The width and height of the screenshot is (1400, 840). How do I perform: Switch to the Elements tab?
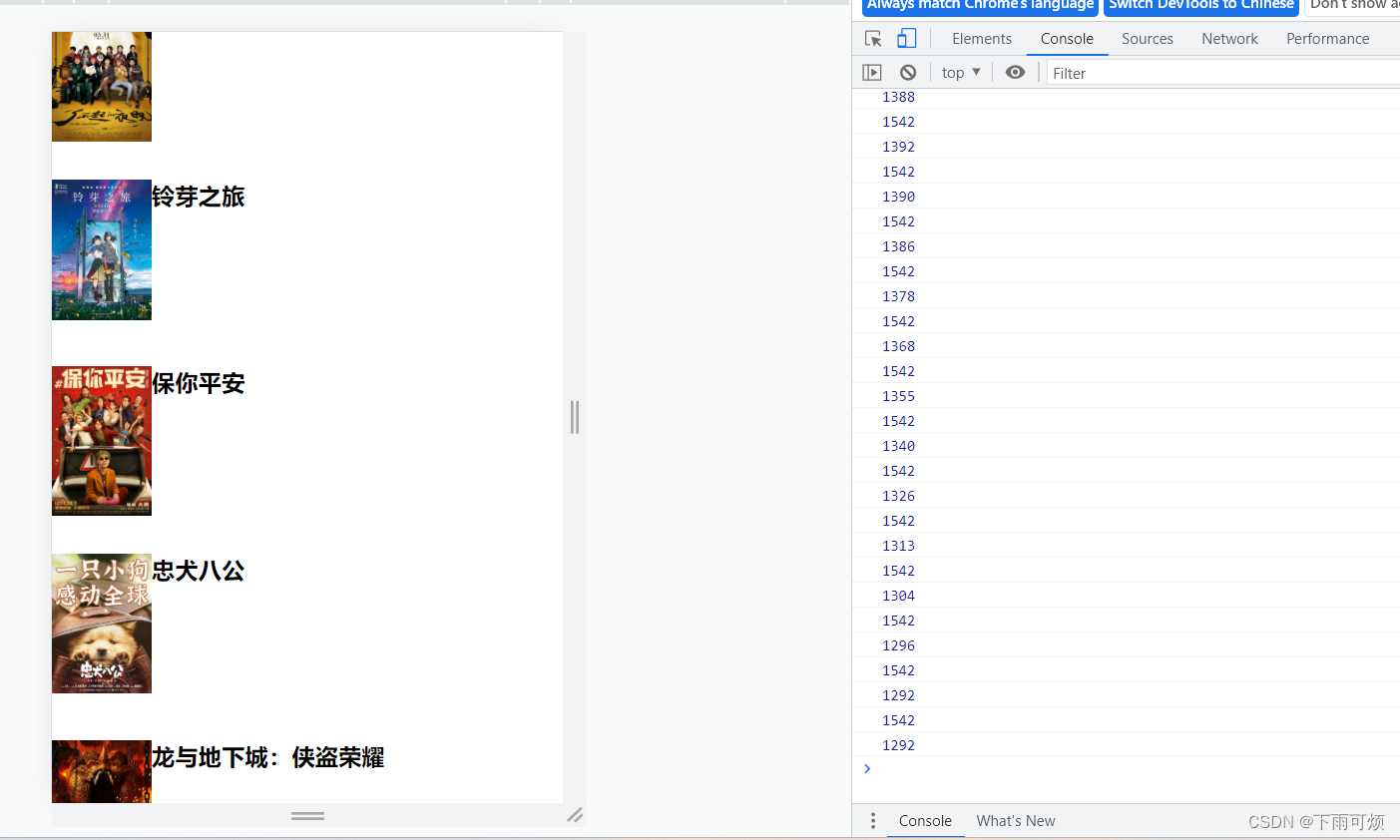(981, 39)
